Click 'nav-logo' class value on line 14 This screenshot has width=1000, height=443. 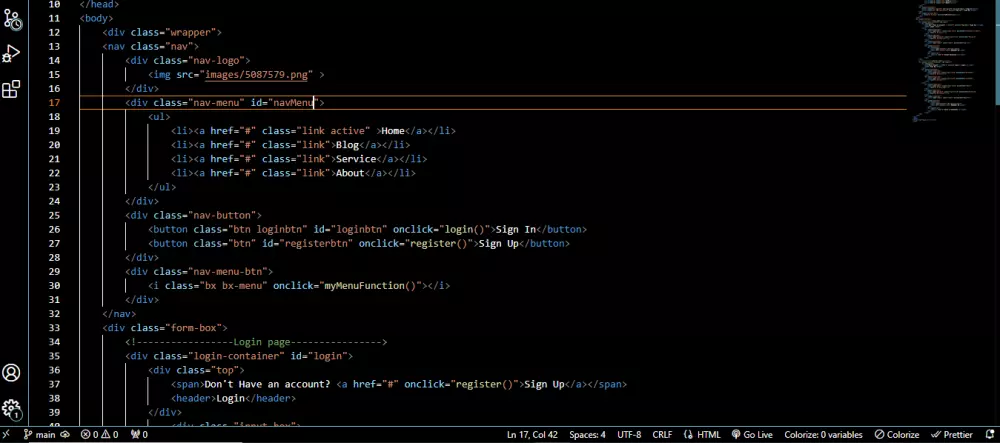tap(219, 61)
